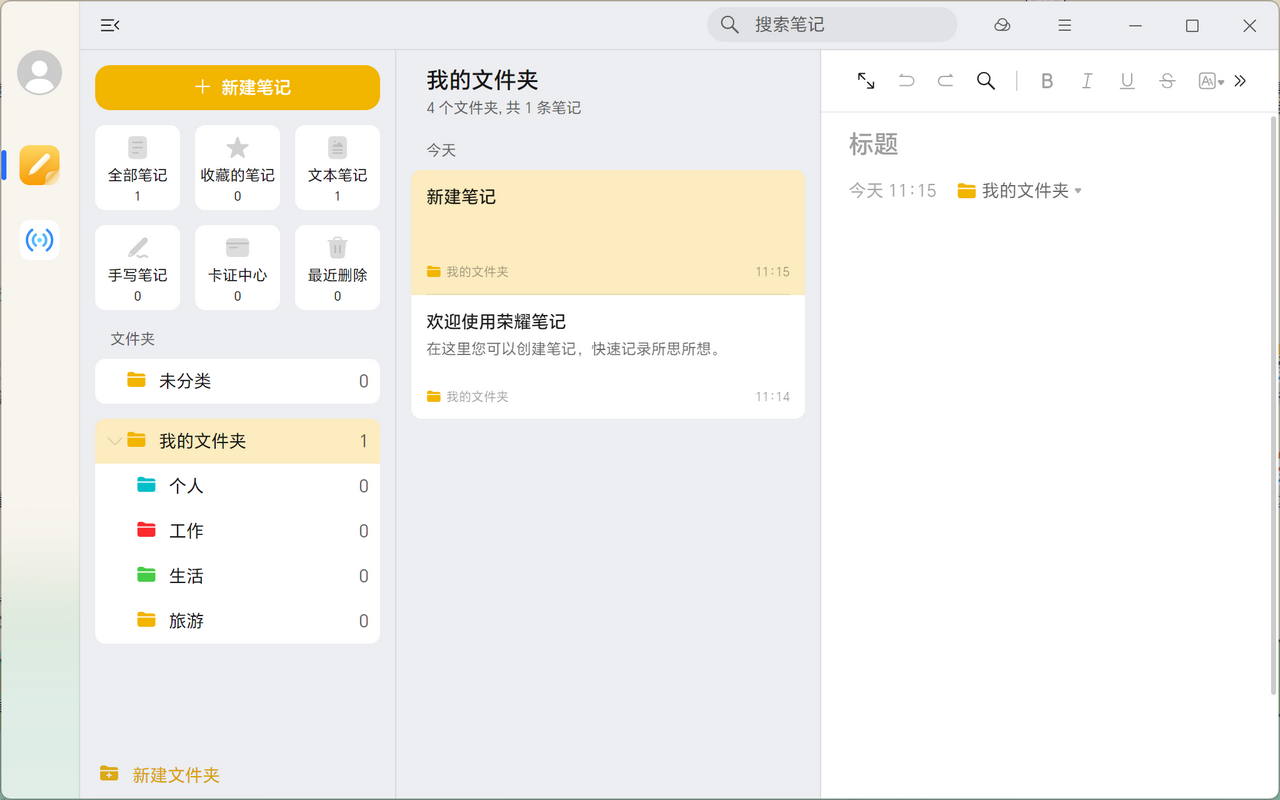Click the search notes field

[832, 25]
